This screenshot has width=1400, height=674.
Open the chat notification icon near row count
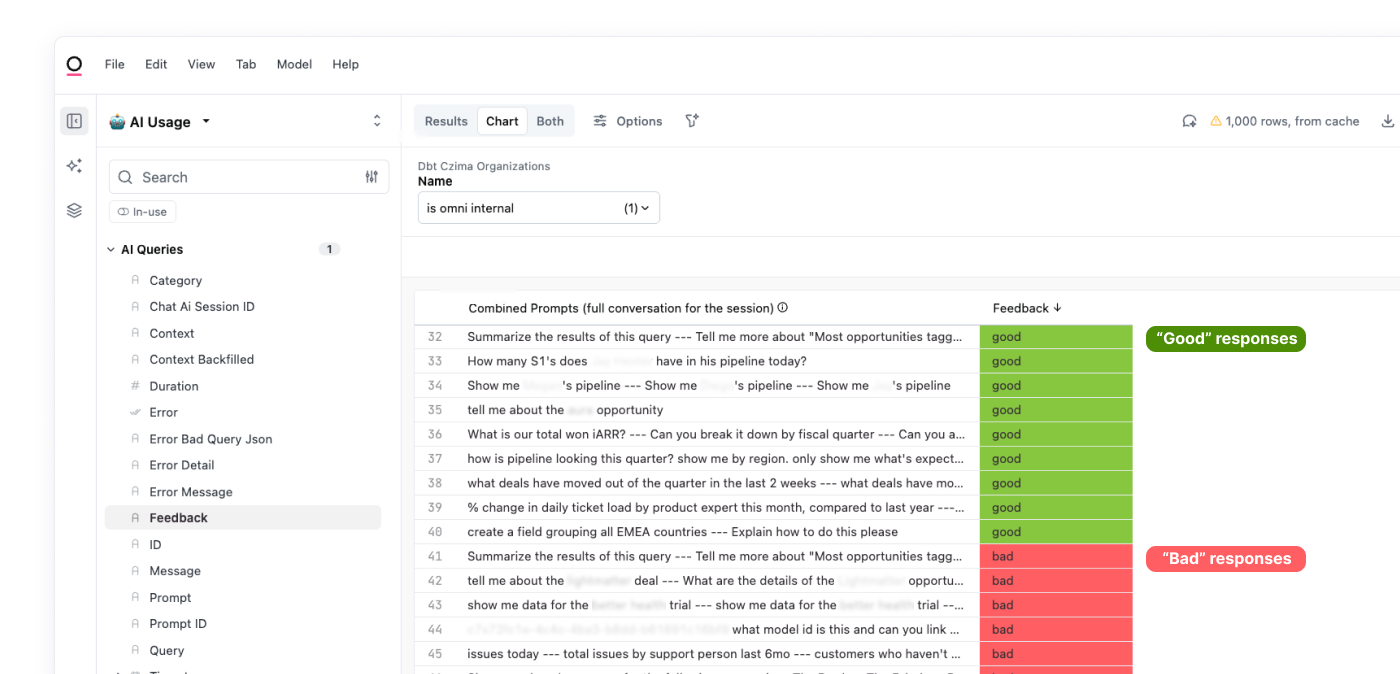(1189, 120)
